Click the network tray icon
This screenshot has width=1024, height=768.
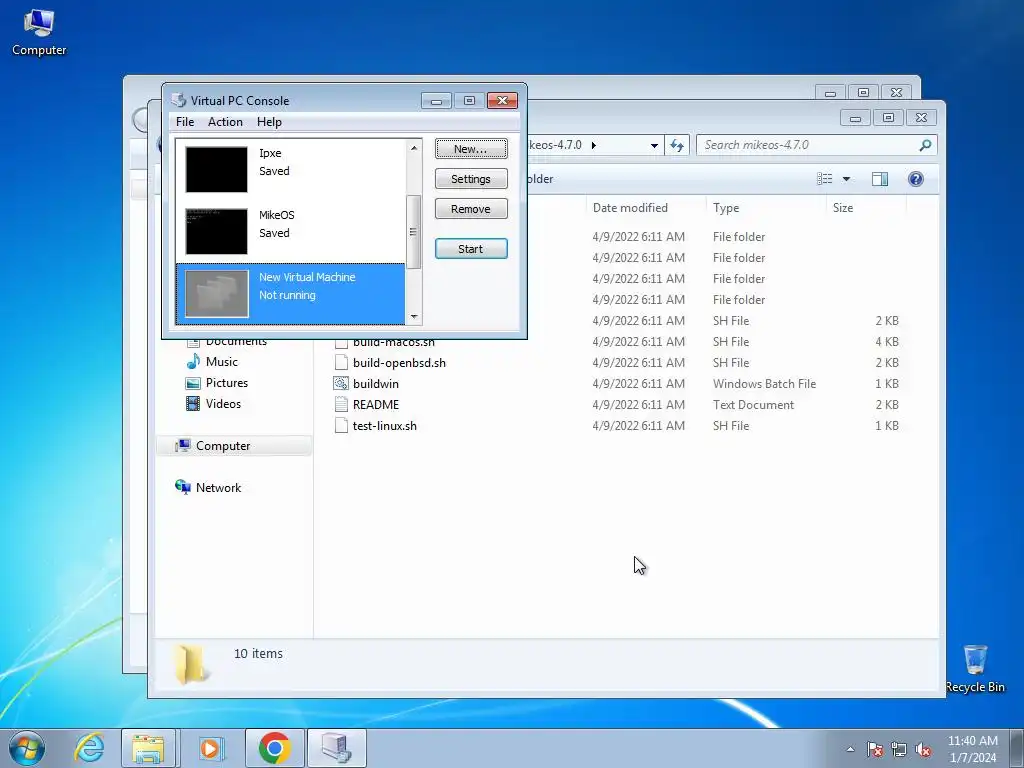[899, 749]
